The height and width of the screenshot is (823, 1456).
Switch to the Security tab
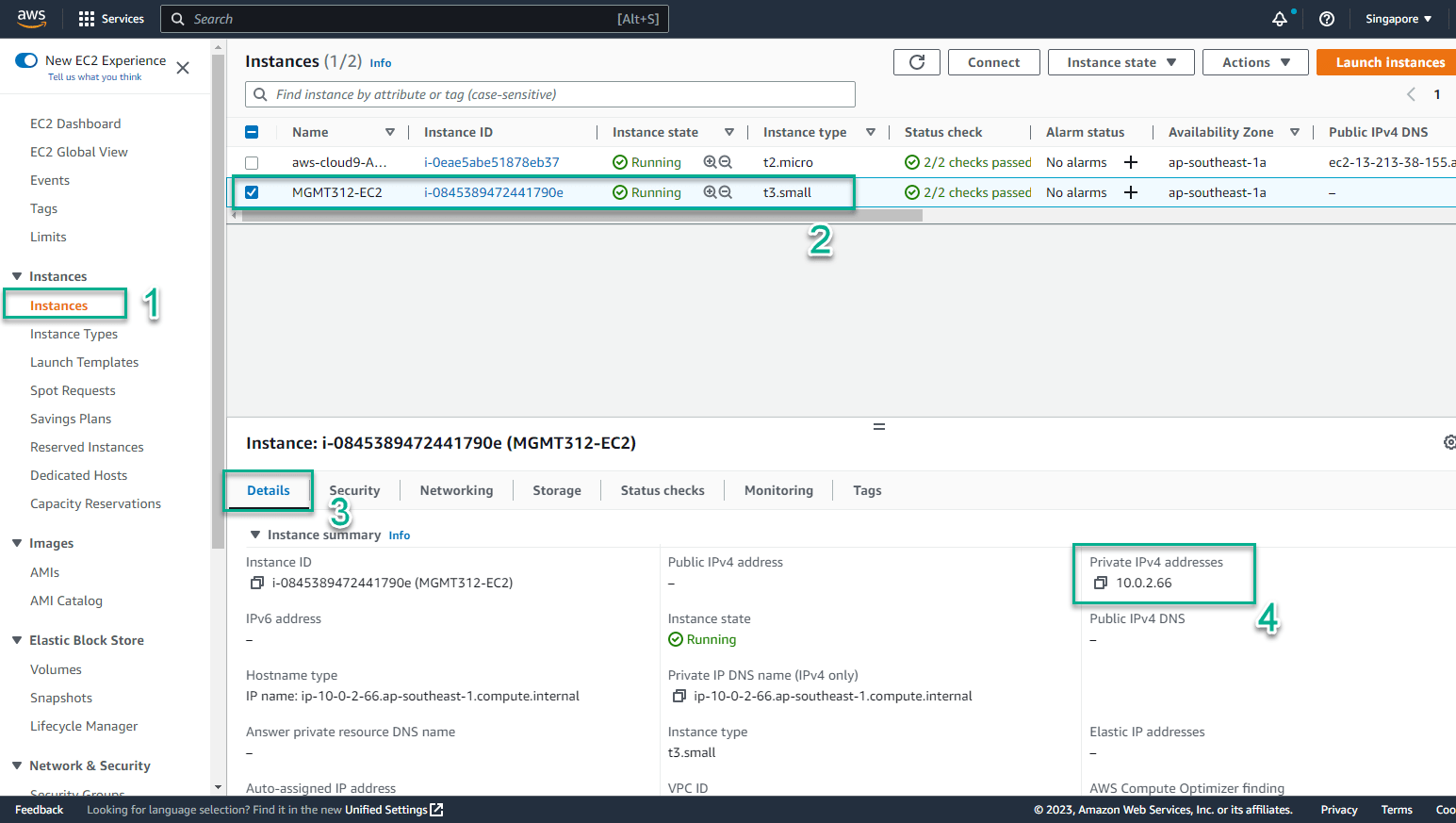354,490
